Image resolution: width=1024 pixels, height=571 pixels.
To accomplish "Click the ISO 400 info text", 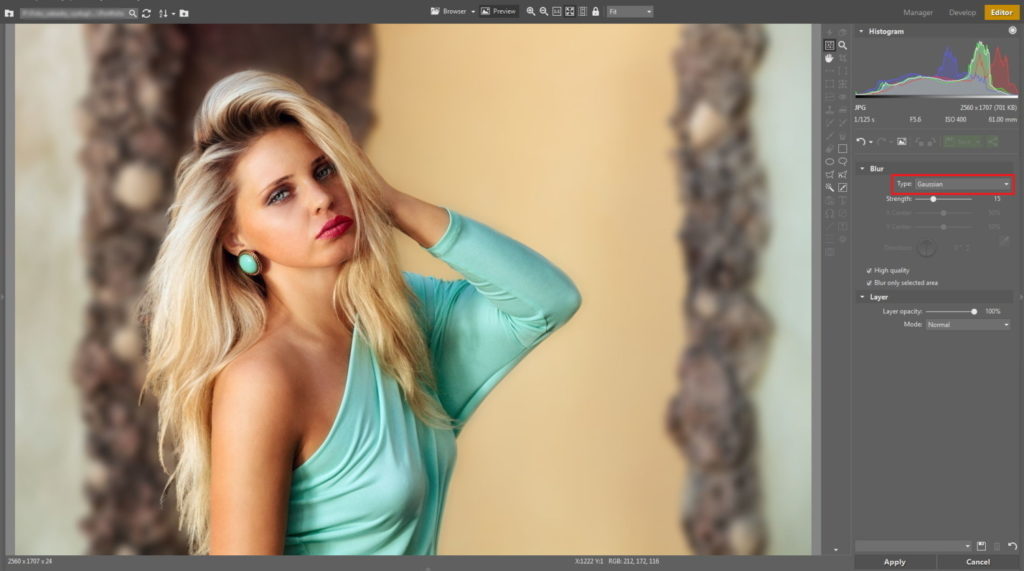I will [955, 120].
